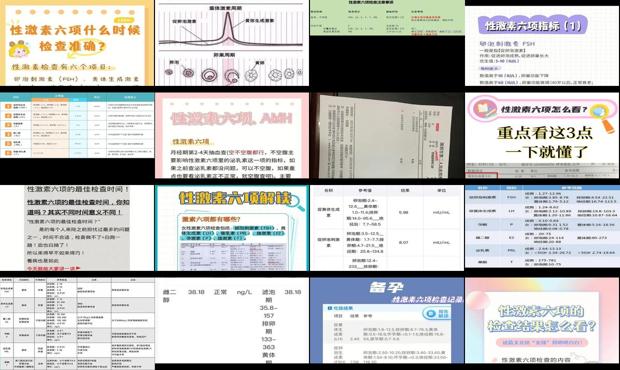
Task: Open 雌二醇 38.18 正常 result thumbnail
Action: coord(232,321)
